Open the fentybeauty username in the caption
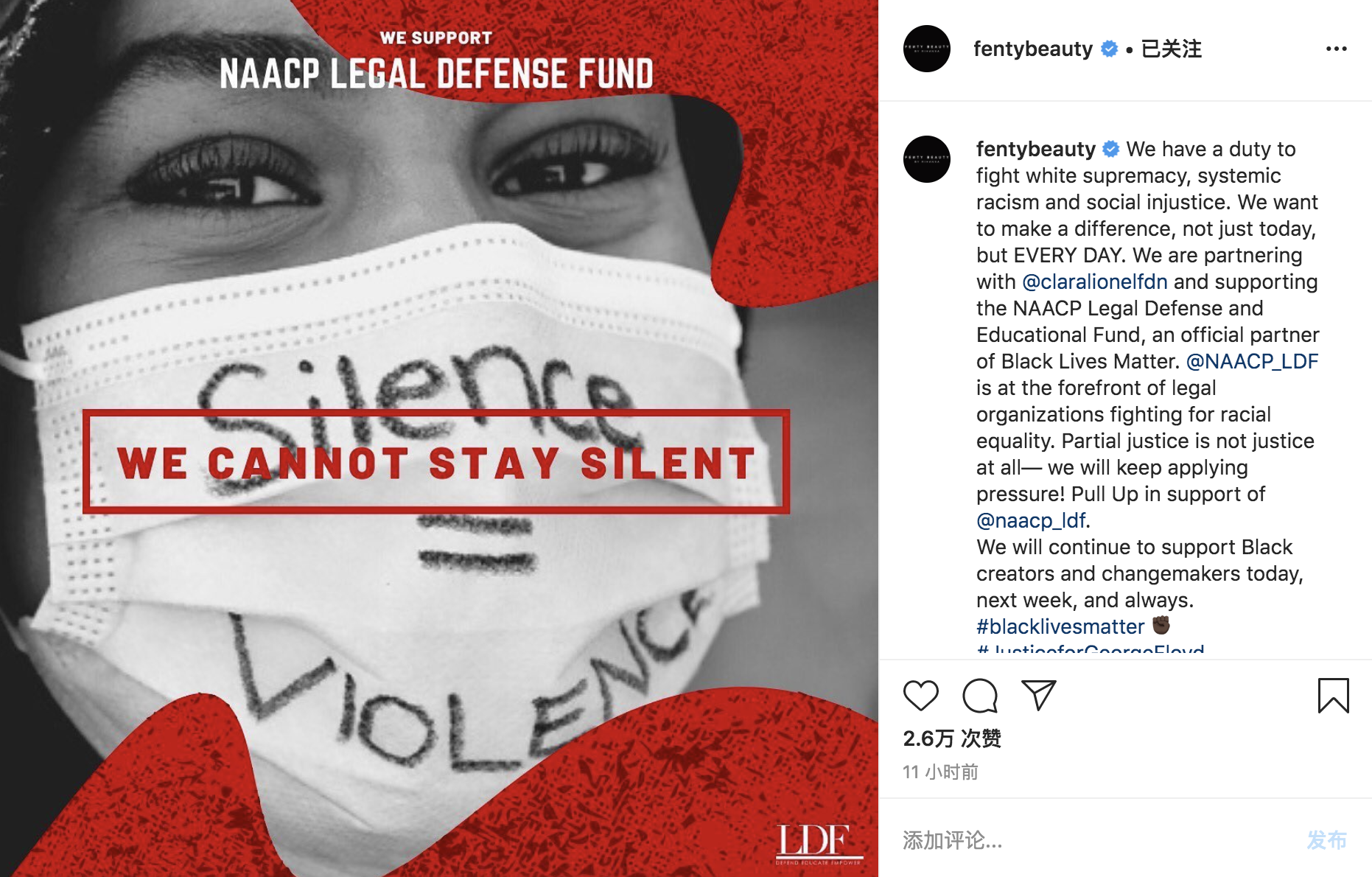This screenshot has width=1372, height=877. pyautogui.click(x=1036, y=149)
